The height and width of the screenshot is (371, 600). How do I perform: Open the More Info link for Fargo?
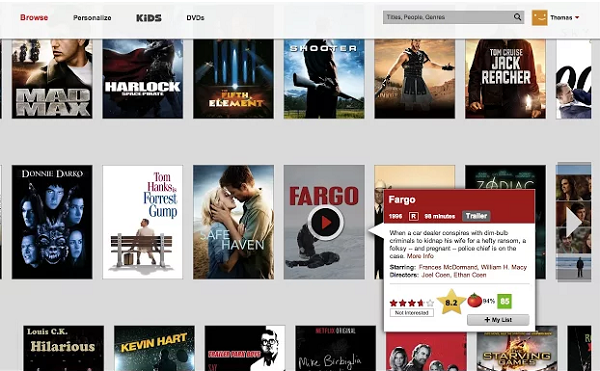tap(420, 256)
